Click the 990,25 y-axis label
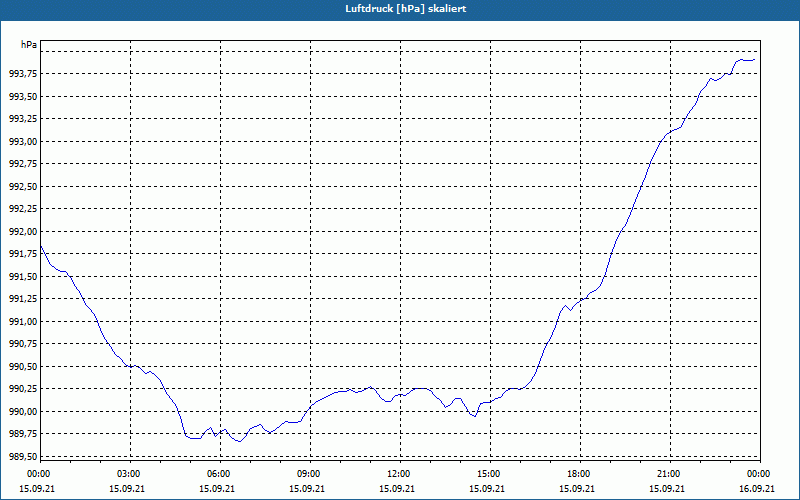The image size is (800, 500). 23,389
